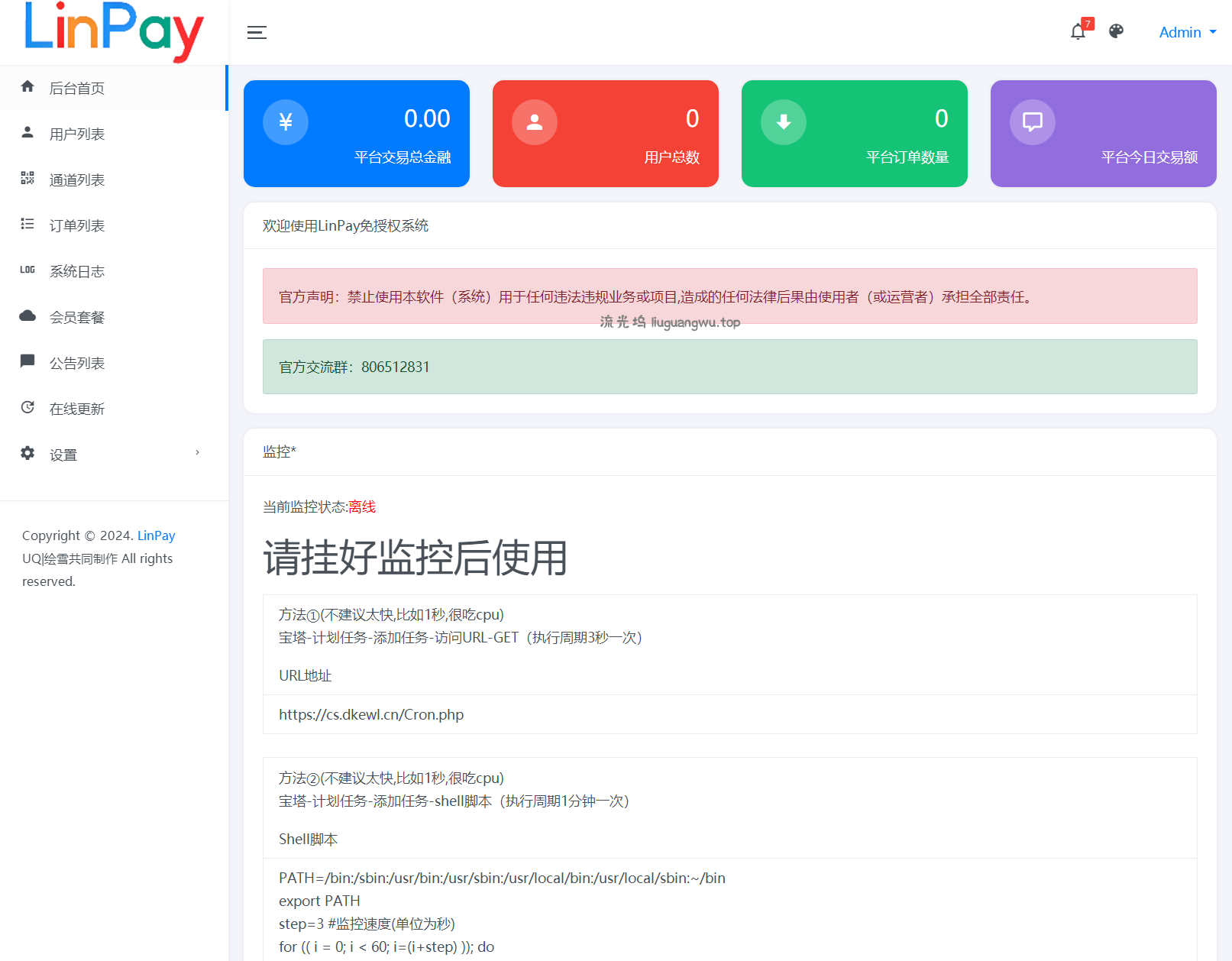Click the user icon beside 用户列表
1232x961 pixels.
(x=27, y=132)
